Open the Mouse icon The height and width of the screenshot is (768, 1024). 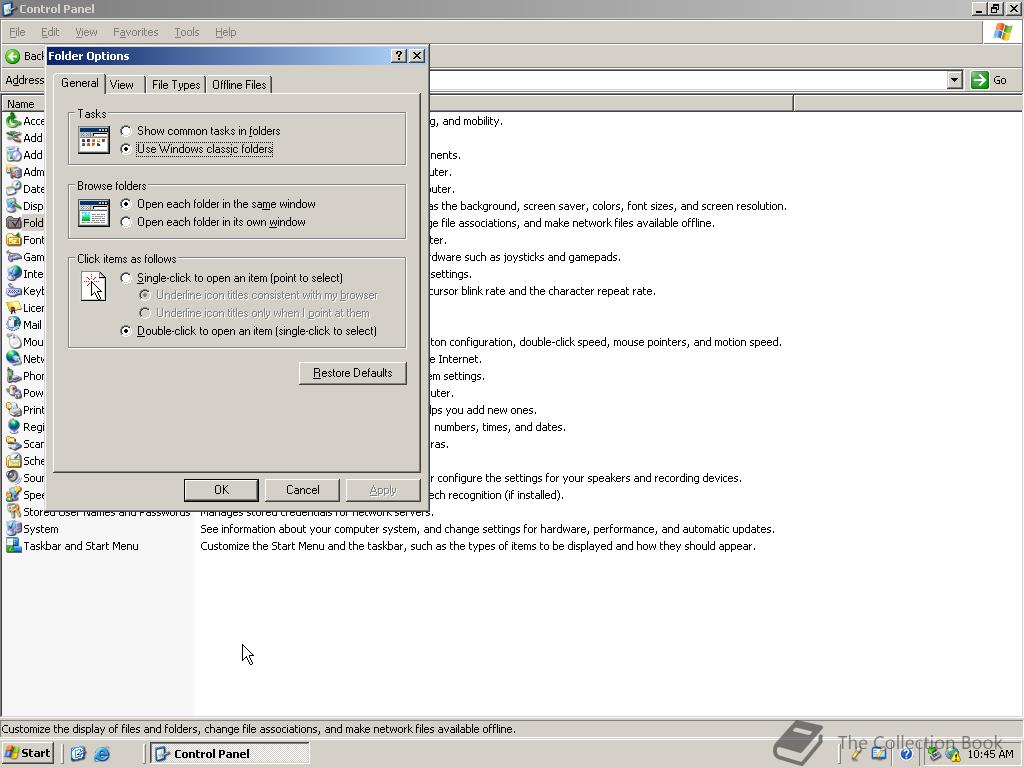[14, 342]
